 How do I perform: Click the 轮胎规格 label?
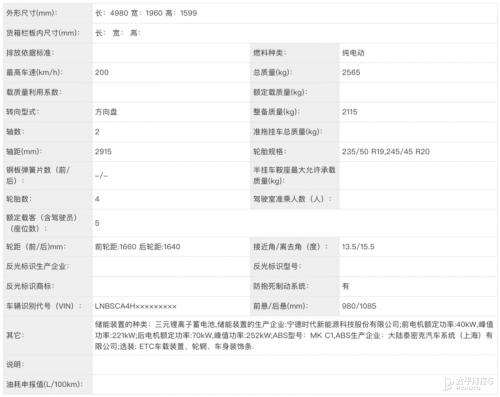coord(270,152)
